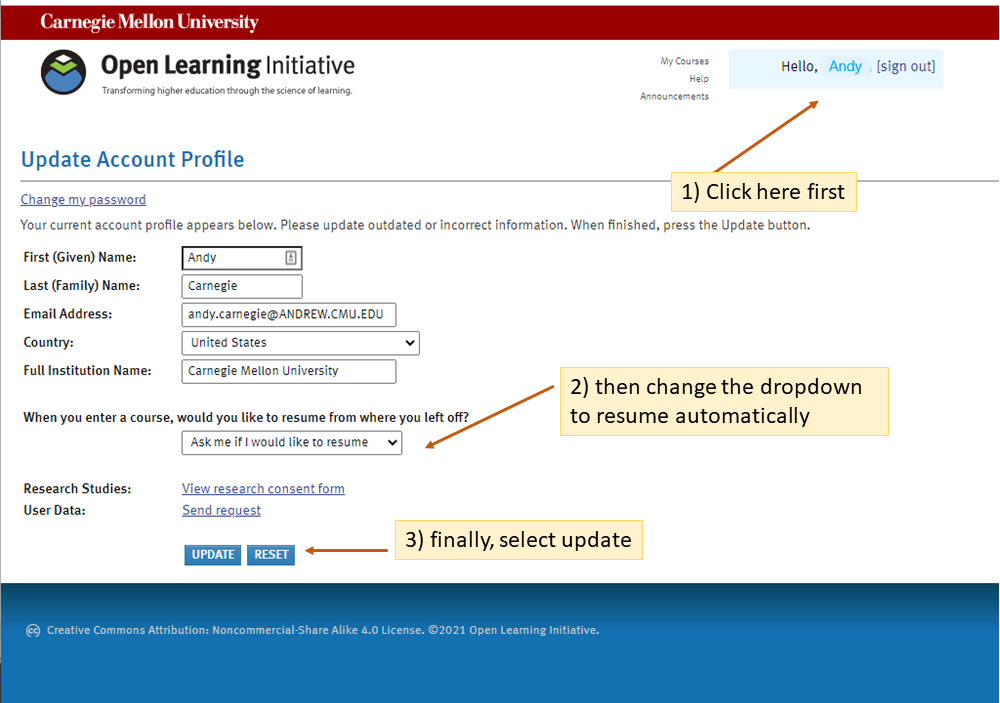The height and width of the screenshot is (703, 1000).
Task: Click the Open Learning Initiative title text
Action: 228,65
